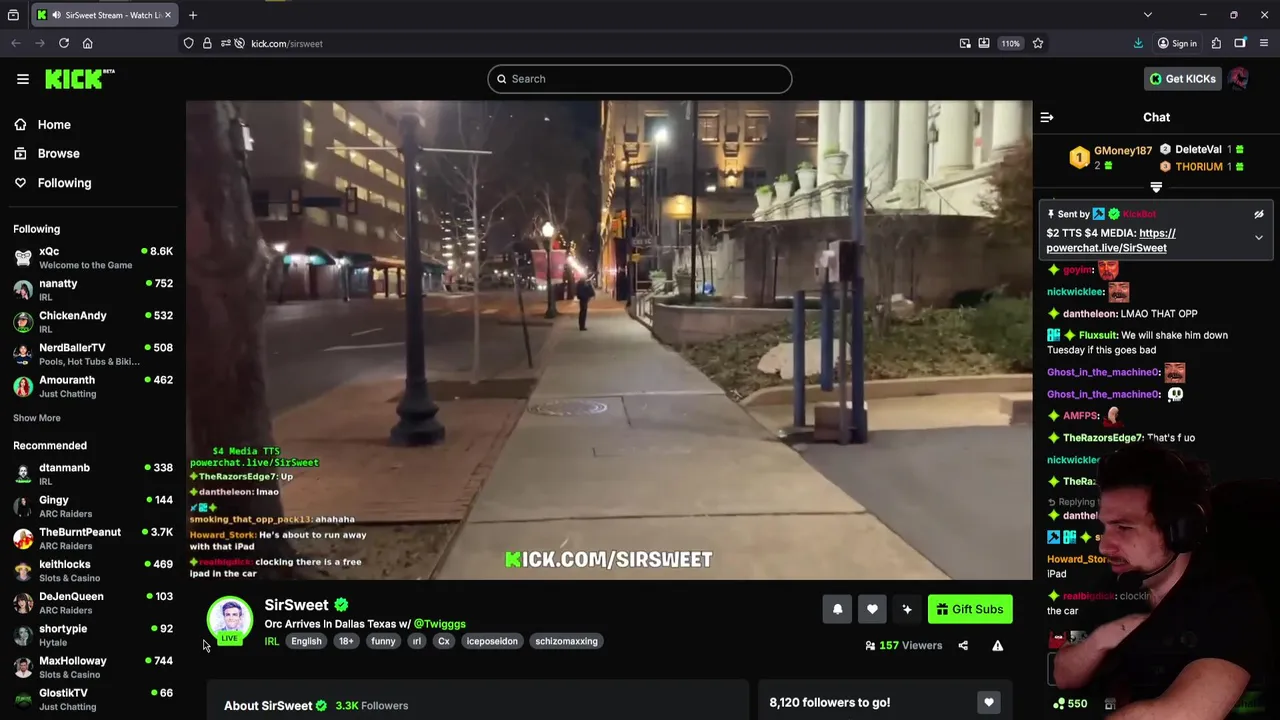Focus the Kick search box
The width and height of the screenshot is (1280, 720).
(x=640, y=79)
